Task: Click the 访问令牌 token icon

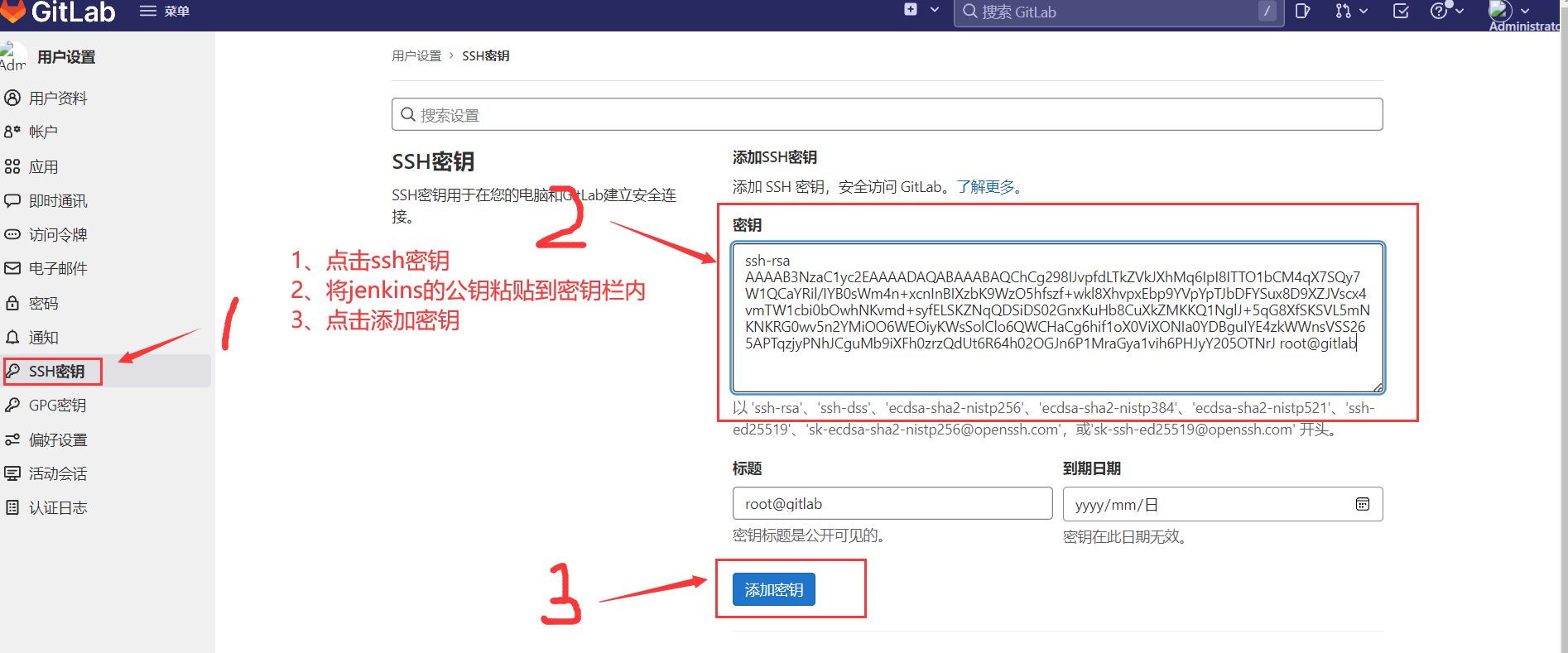Action: [x=12, y=234]
